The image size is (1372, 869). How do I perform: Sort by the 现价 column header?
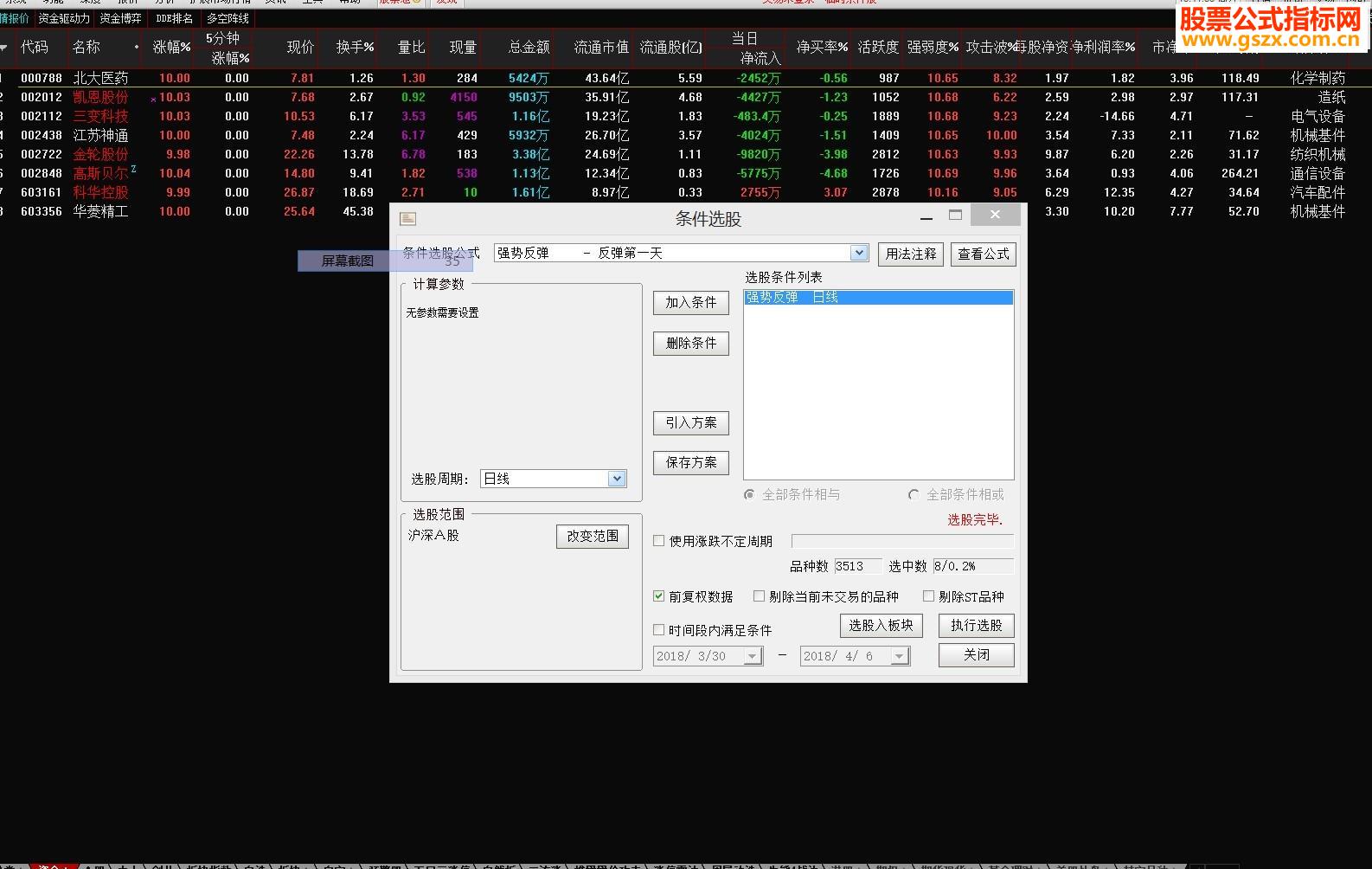point(300,48)
